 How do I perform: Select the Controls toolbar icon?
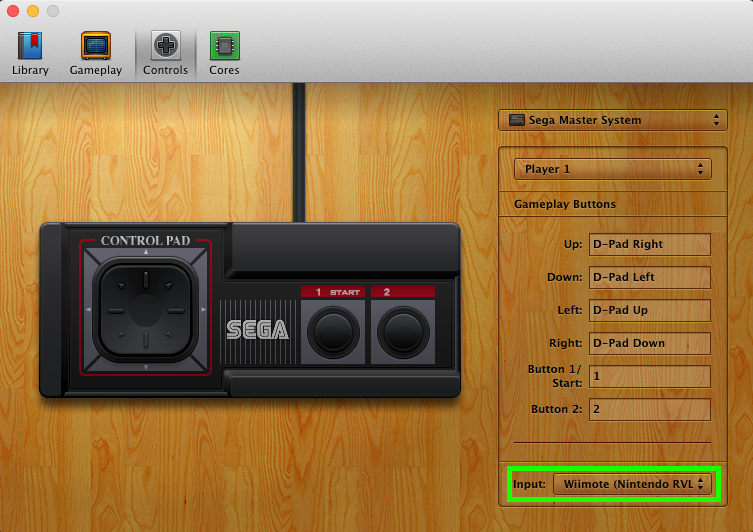tap(166, 53)
